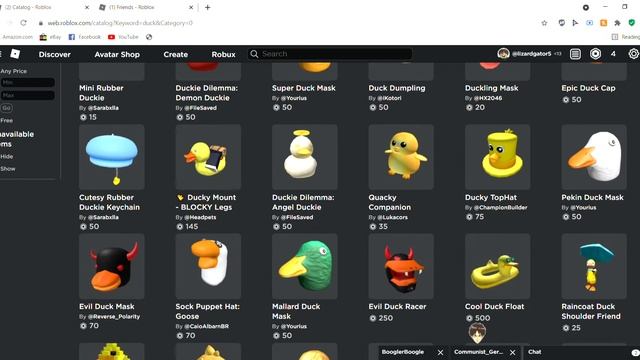Focus the Roblox search field

click(329, 54)
